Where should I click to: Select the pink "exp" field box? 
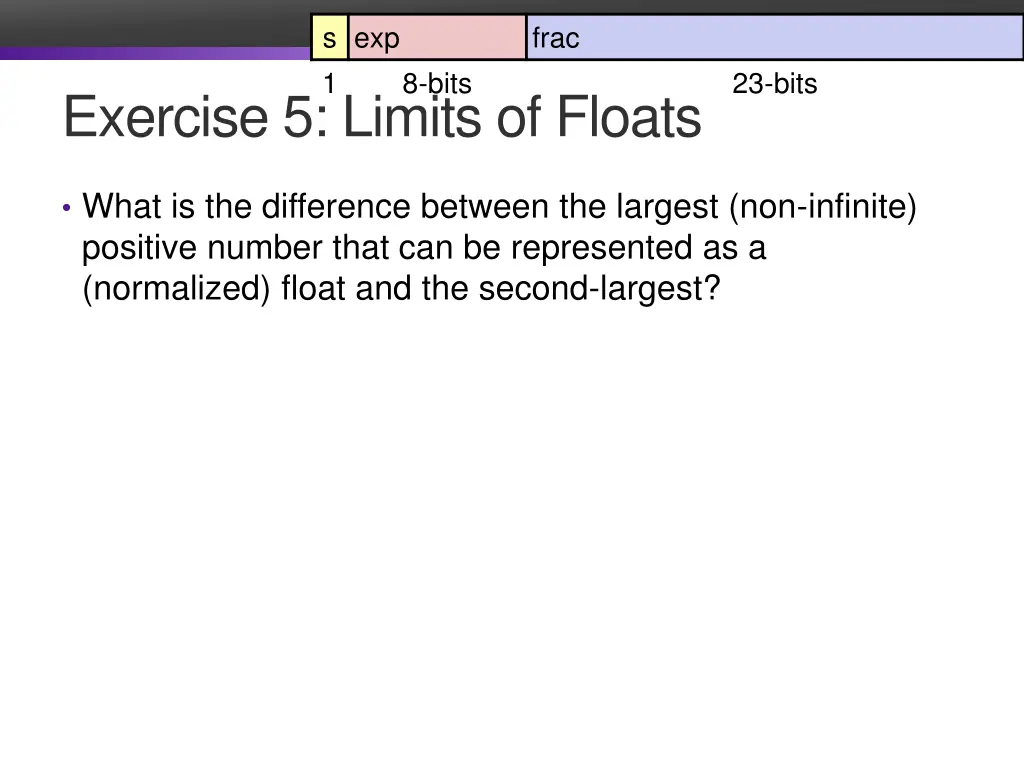438,38
